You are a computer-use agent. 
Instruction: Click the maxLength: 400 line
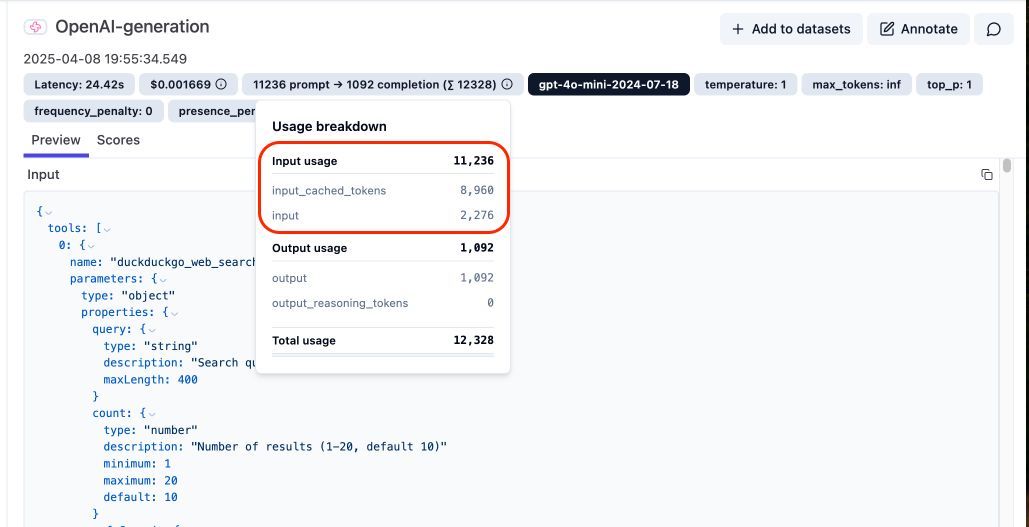point(150,379)
